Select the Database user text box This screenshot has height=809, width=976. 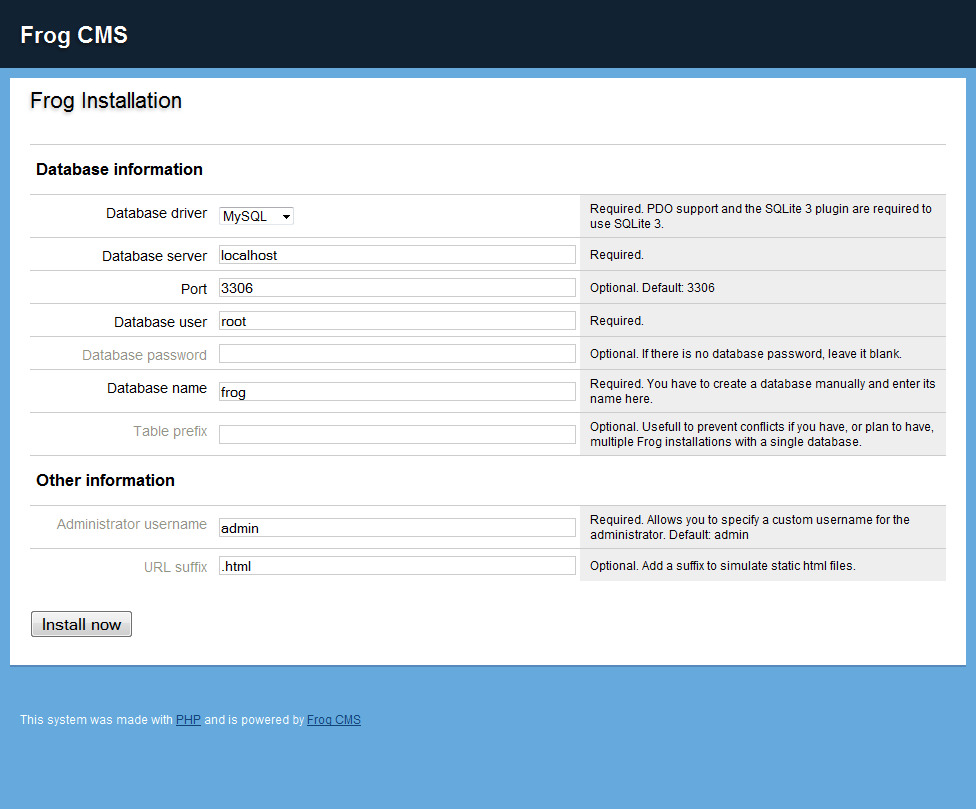click(x=397, y=321)
